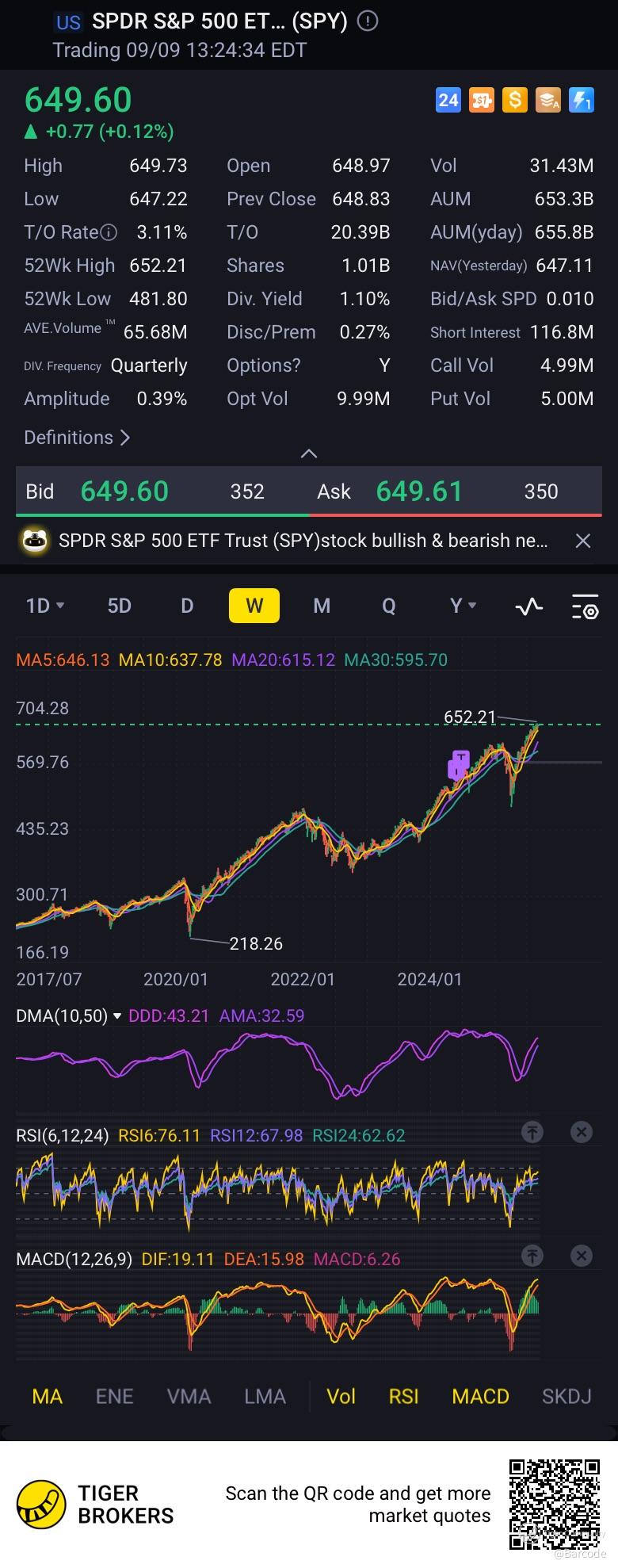Tap the NAV(Yesterday) value 647.11

(564, 266)
